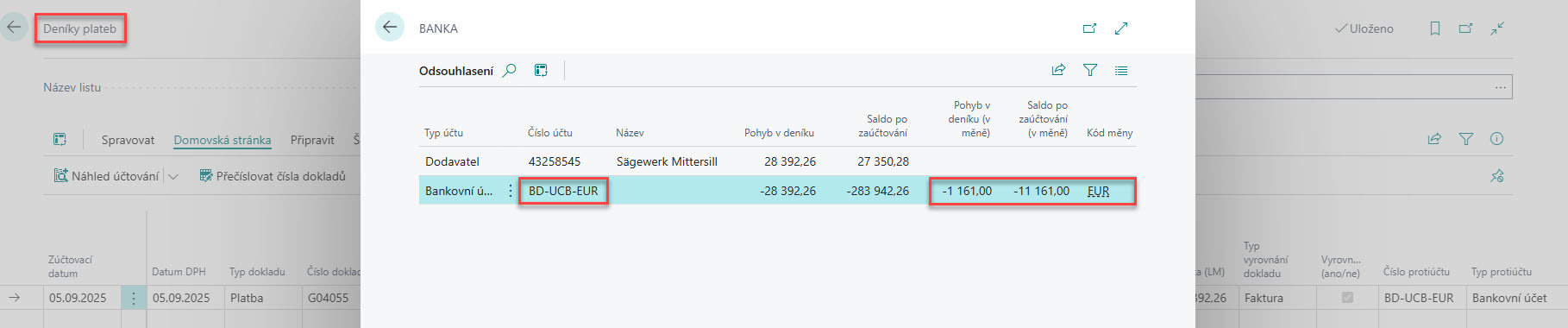
Task: Open the EUR currency code link
Action: [x=1098, y=191]
